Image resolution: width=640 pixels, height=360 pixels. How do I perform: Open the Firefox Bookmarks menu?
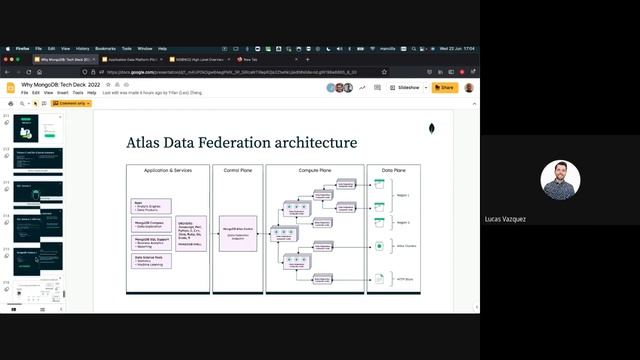pos(105,49)
